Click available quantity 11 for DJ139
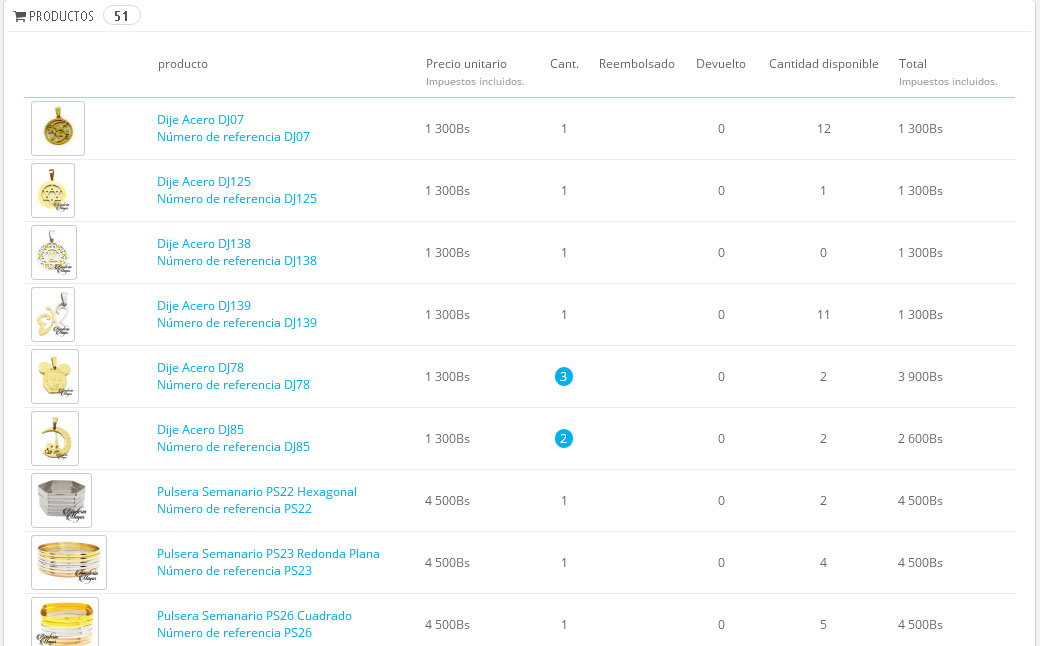The width and height of the screenshot is (1040, 646). 823,314
